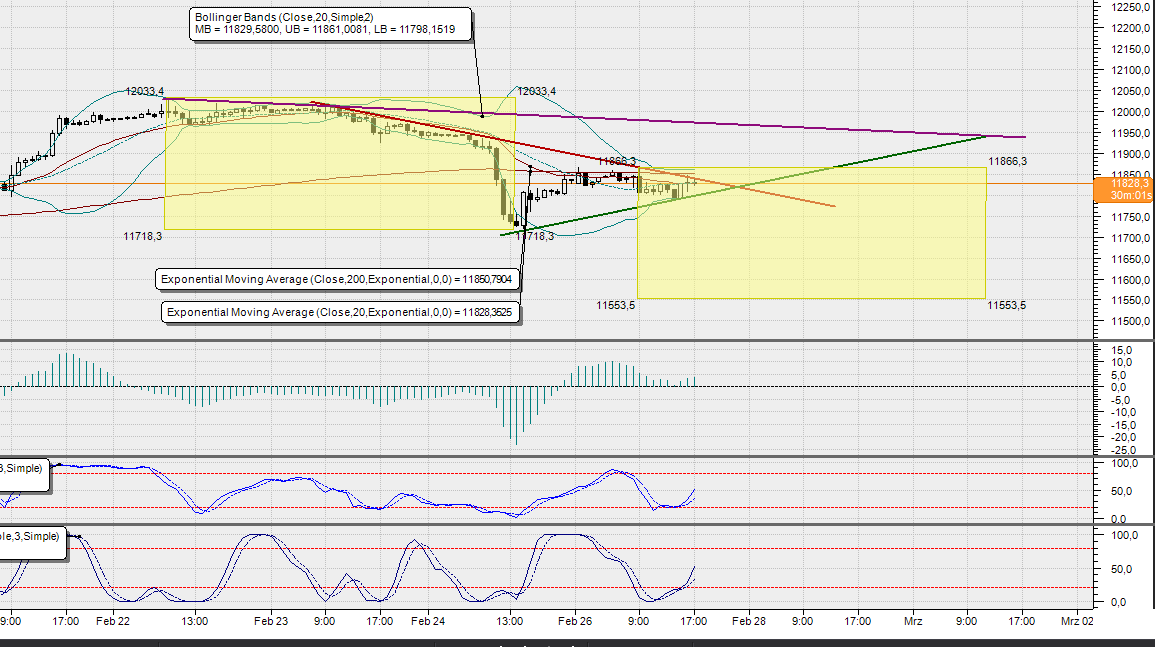Click the 13:00 label after Feb 24
1155x647 pixels.
pos(510,621)
